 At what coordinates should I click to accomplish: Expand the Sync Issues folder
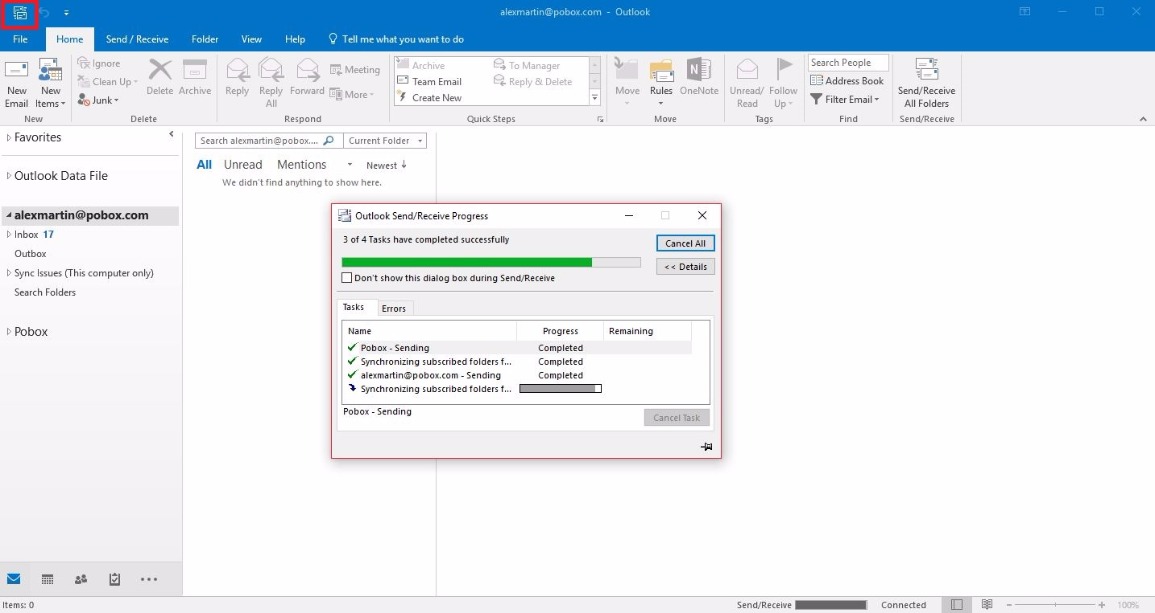9,273
